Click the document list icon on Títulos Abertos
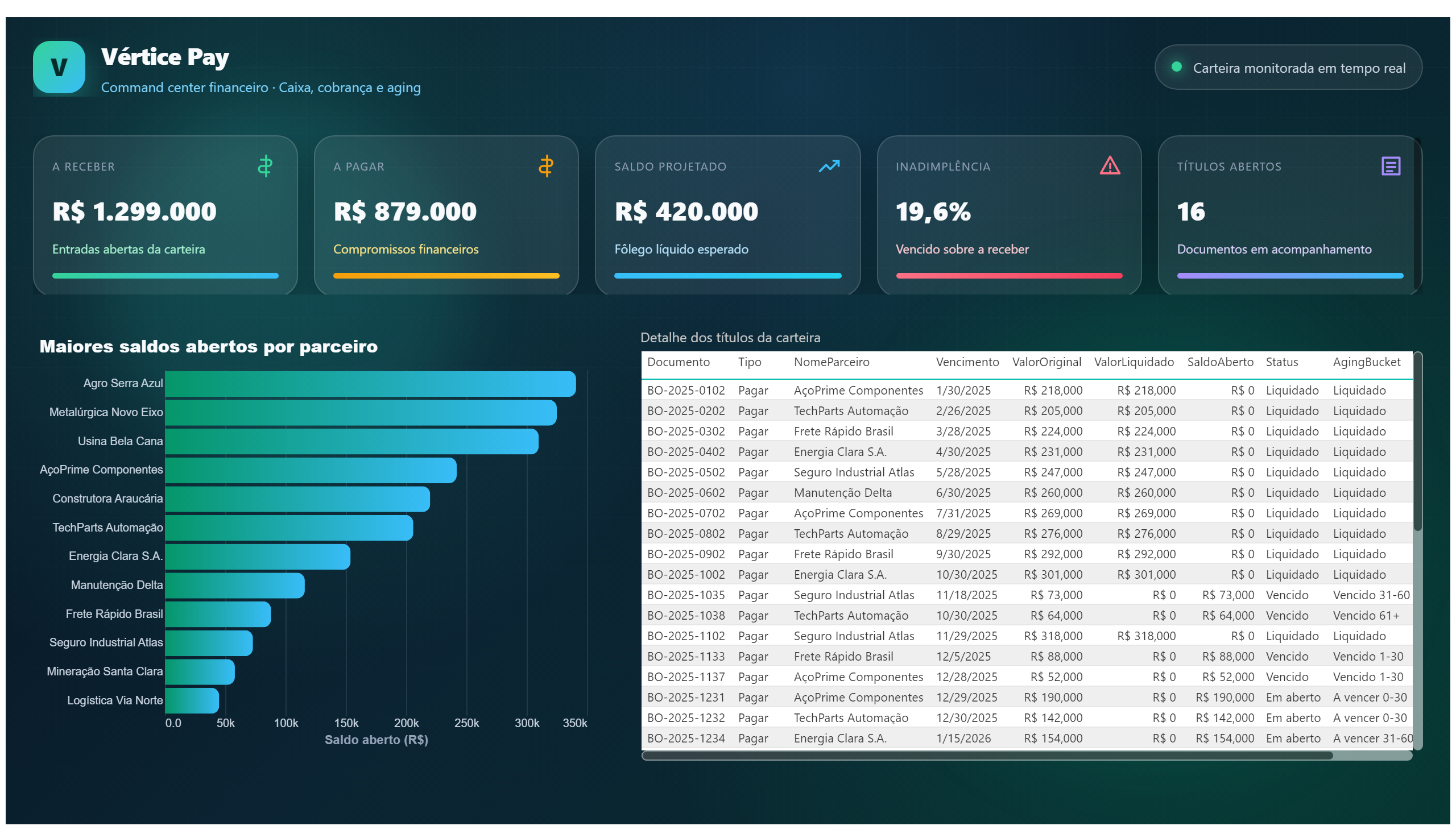The image size is (1456, 830). tap(1391, 166)
